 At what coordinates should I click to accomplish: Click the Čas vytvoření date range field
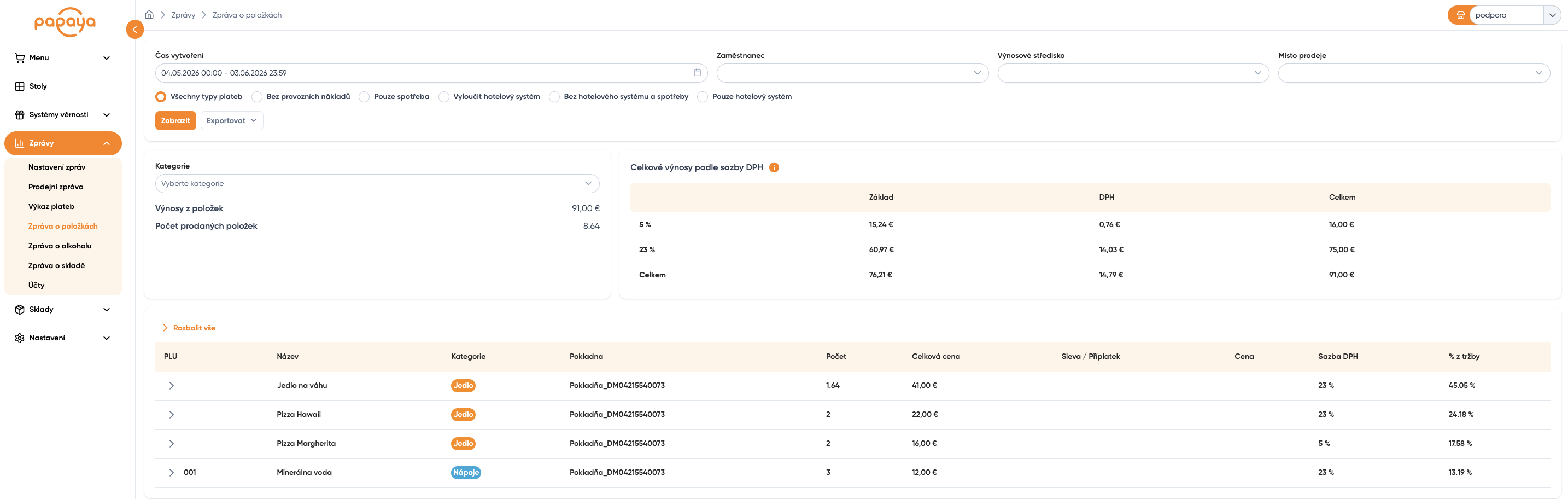431,73
